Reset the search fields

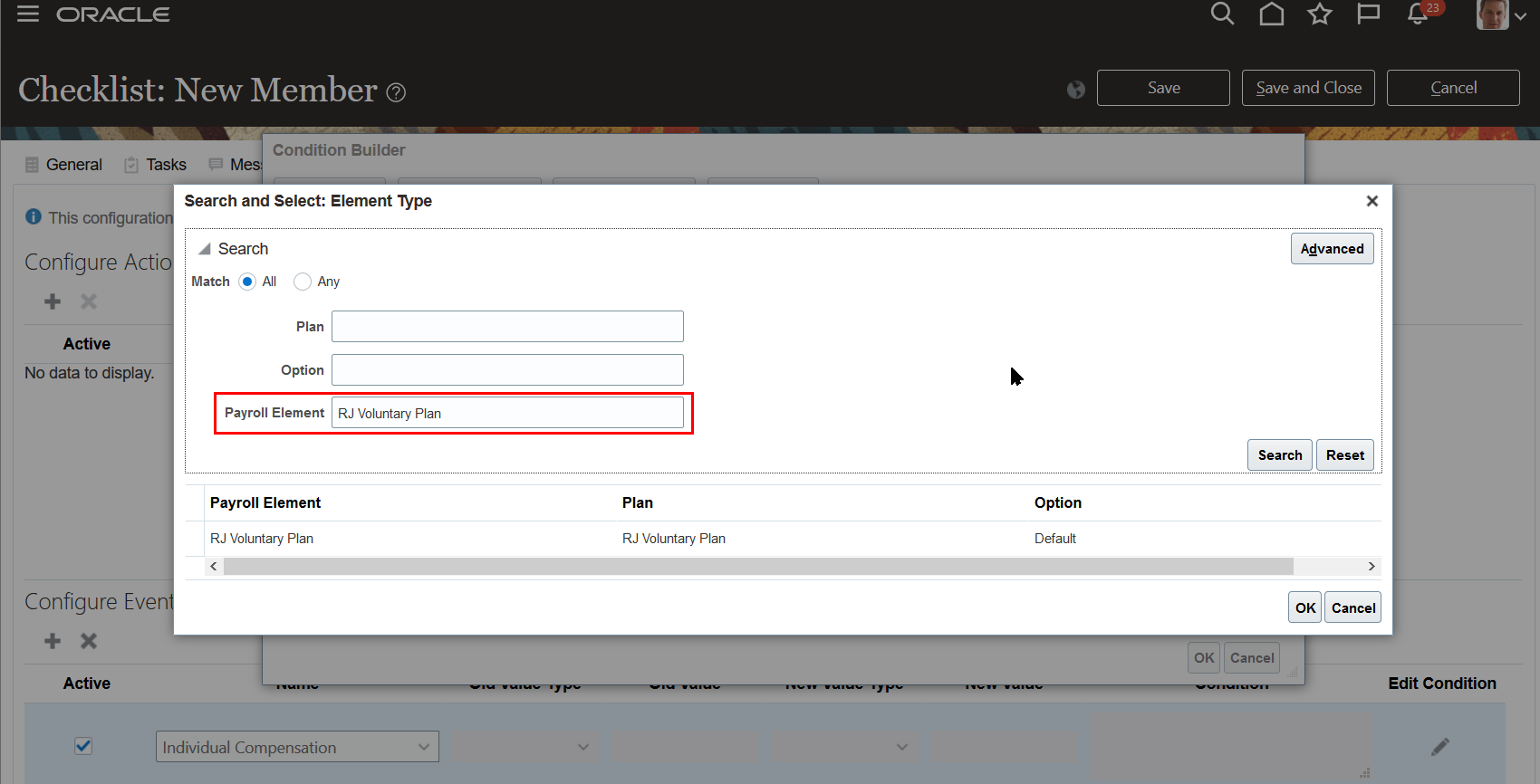point(1345,455)
